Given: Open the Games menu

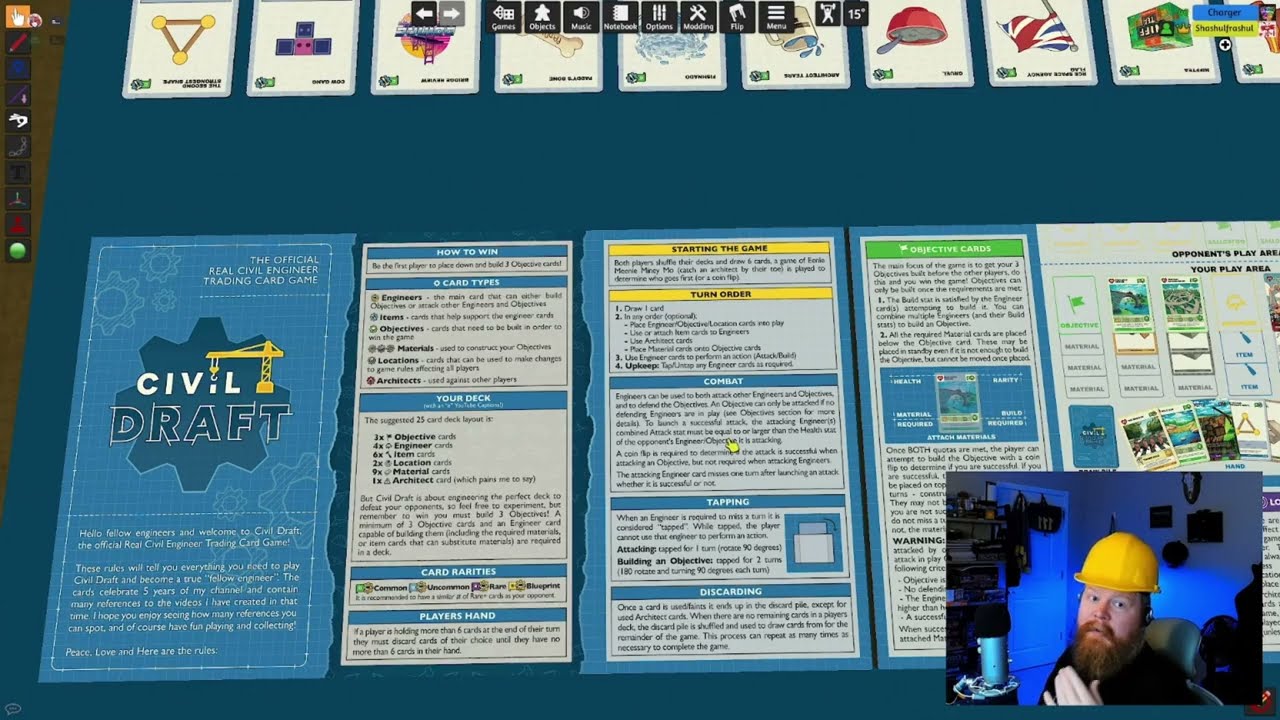Looking at the screenshot, I should point(504,16).
